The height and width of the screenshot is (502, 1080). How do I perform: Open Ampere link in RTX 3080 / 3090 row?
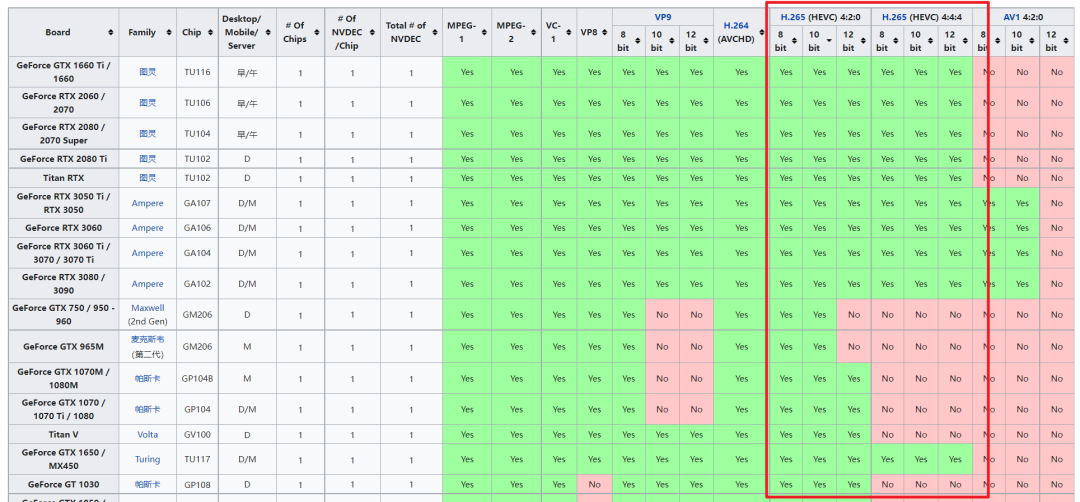click(x=147, y=284)
